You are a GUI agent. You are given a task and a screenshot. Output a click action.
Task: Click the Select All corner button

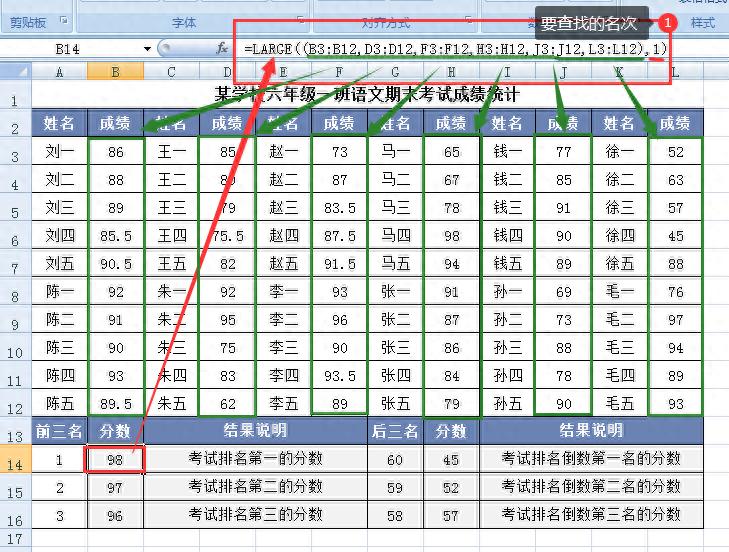click(16, 72)
